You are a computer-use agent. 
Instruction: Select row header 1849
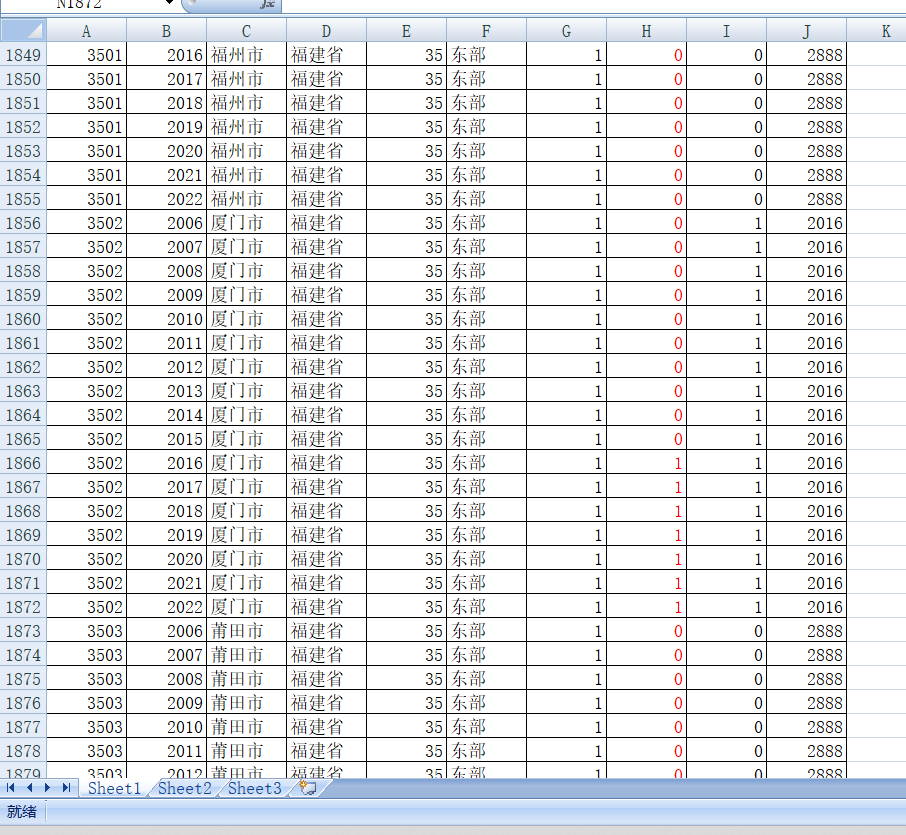coord(24,55)
